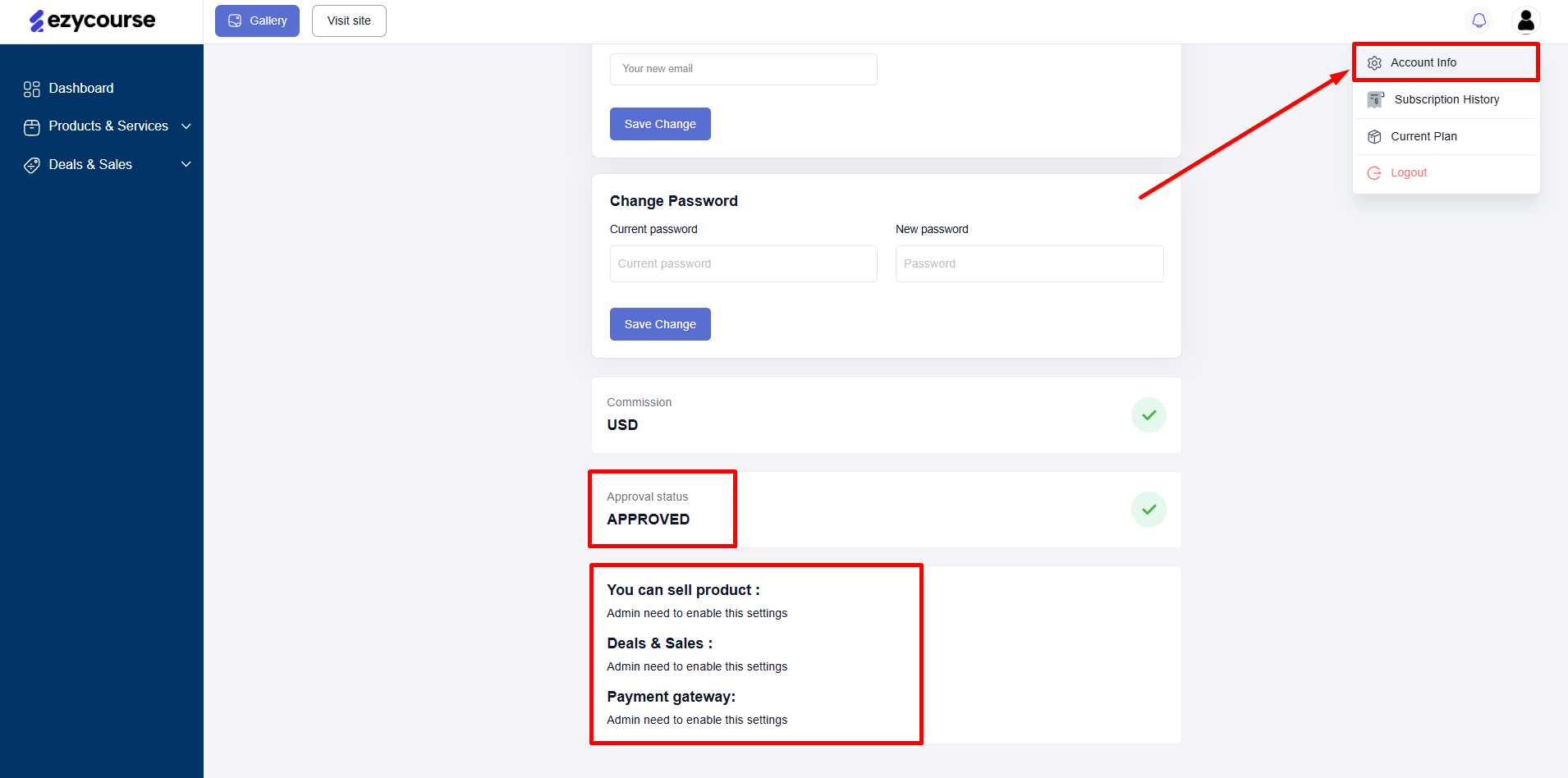
Task: Click the Visit site button
Action: [x=349, y=21]
